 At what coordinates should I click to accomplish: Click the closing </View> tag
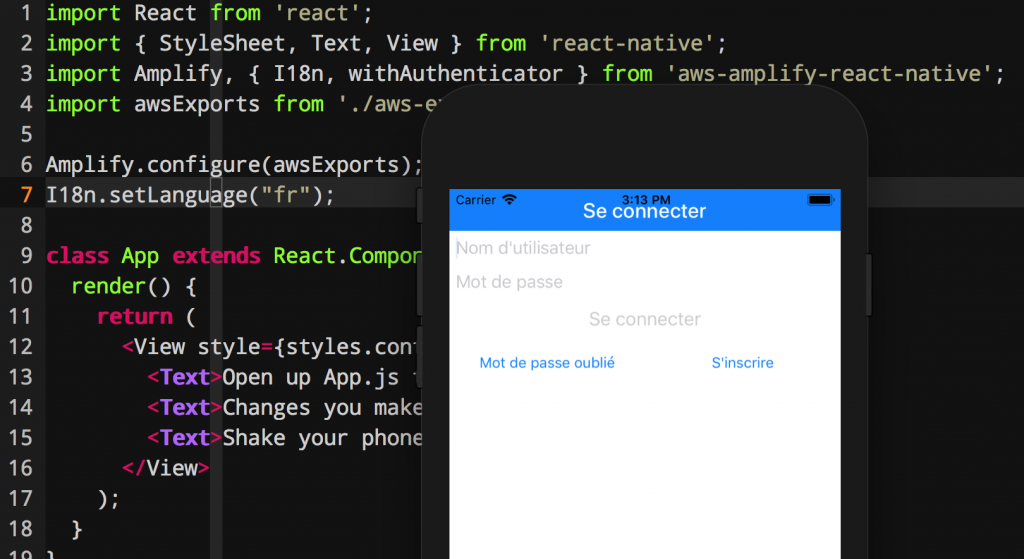(x=165, y=468)
